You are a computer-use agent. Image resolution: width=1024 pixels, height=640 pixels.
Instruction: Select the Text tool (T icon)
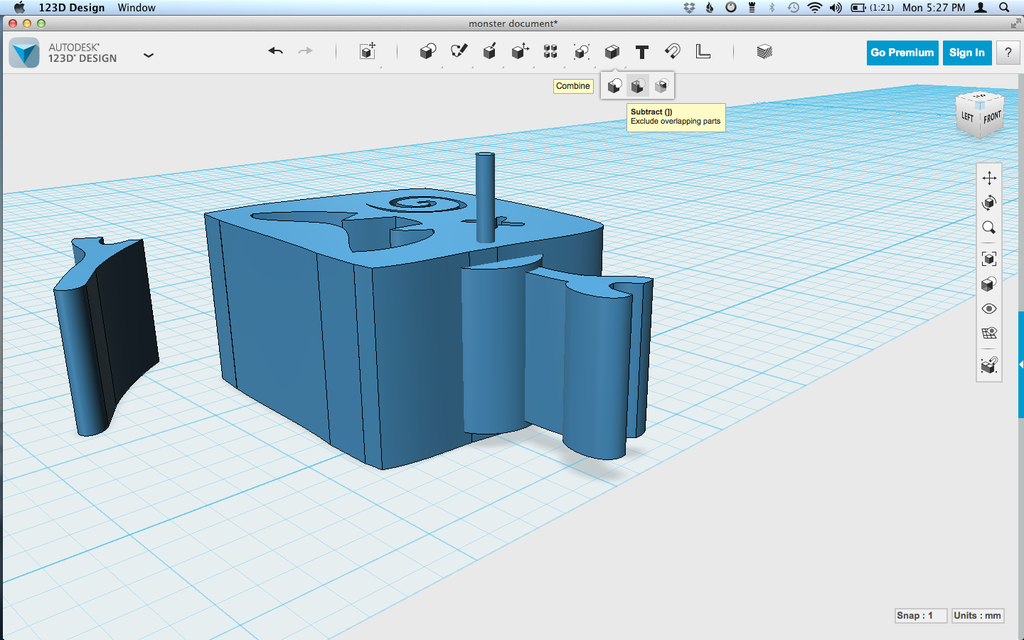coord(642,52)
